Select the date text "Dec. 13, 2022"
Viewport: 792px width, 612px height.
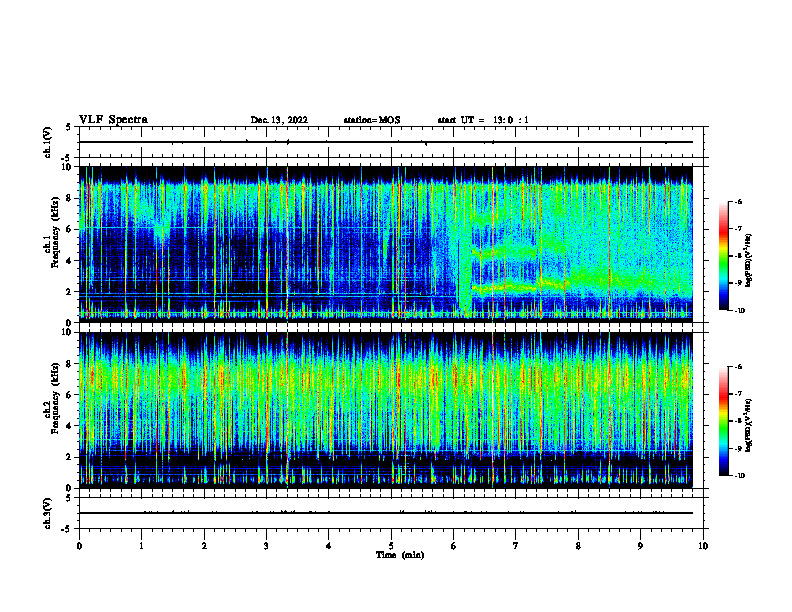[279, 120]
